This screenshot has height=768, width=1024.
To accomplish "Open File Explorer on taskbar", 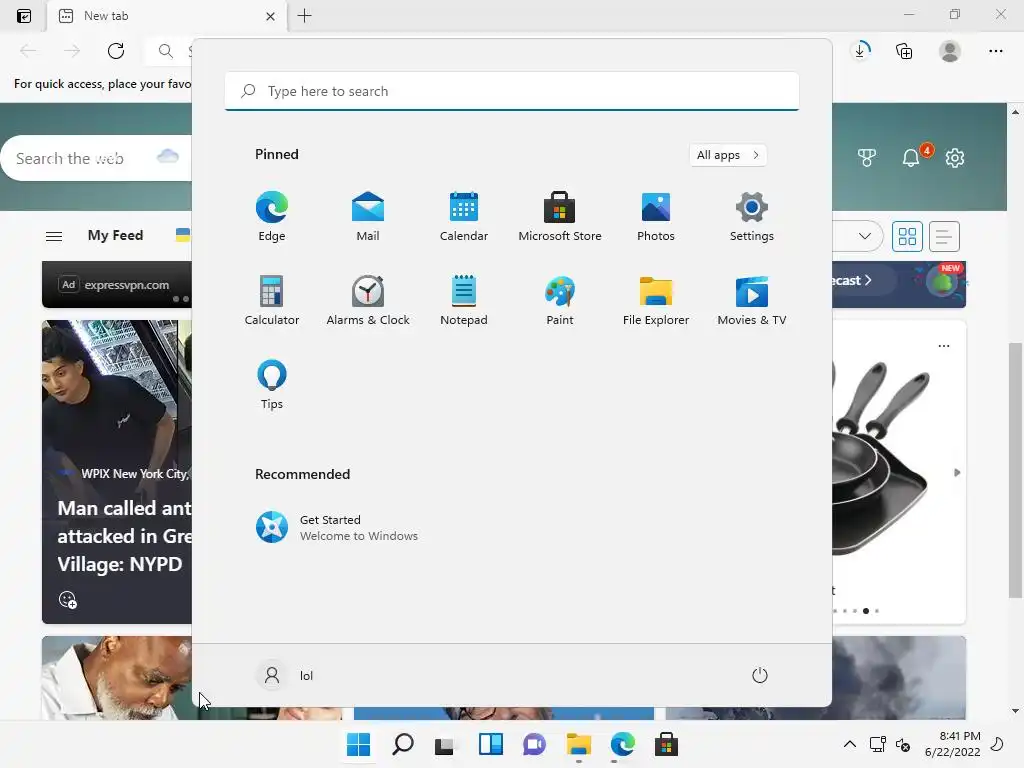I will click(579, 744).
